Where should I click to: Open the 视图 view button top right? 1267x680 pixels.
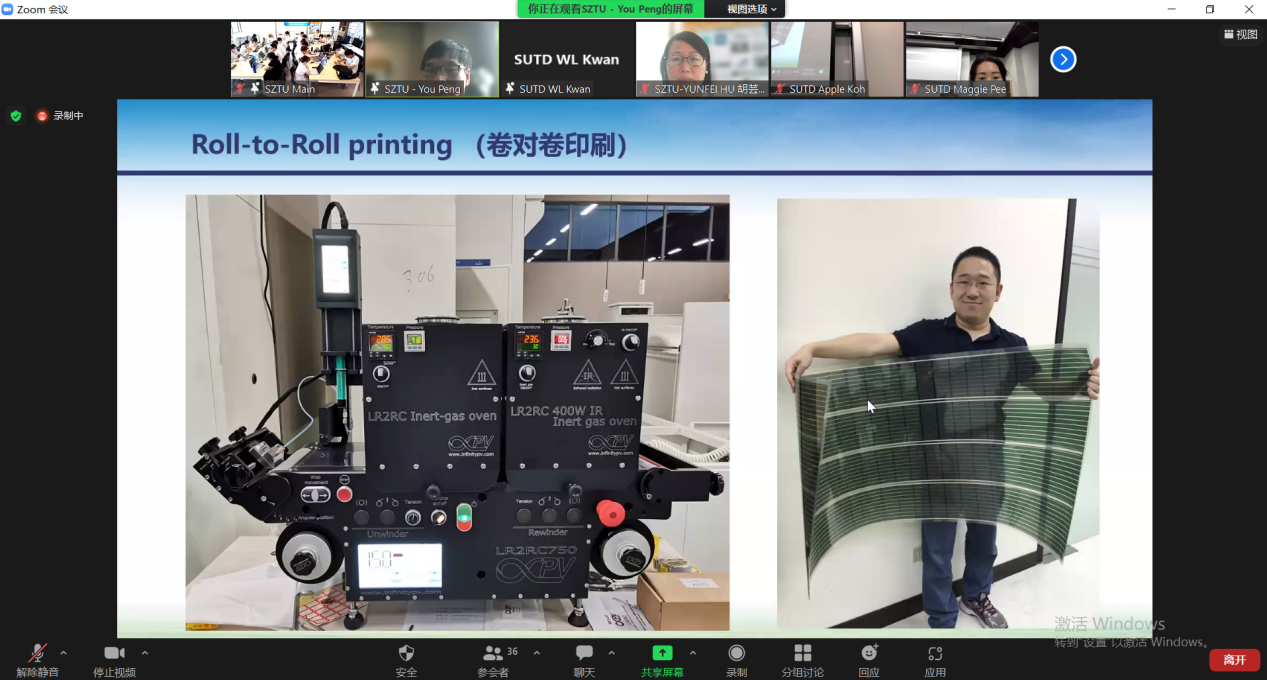point(1240,34)
